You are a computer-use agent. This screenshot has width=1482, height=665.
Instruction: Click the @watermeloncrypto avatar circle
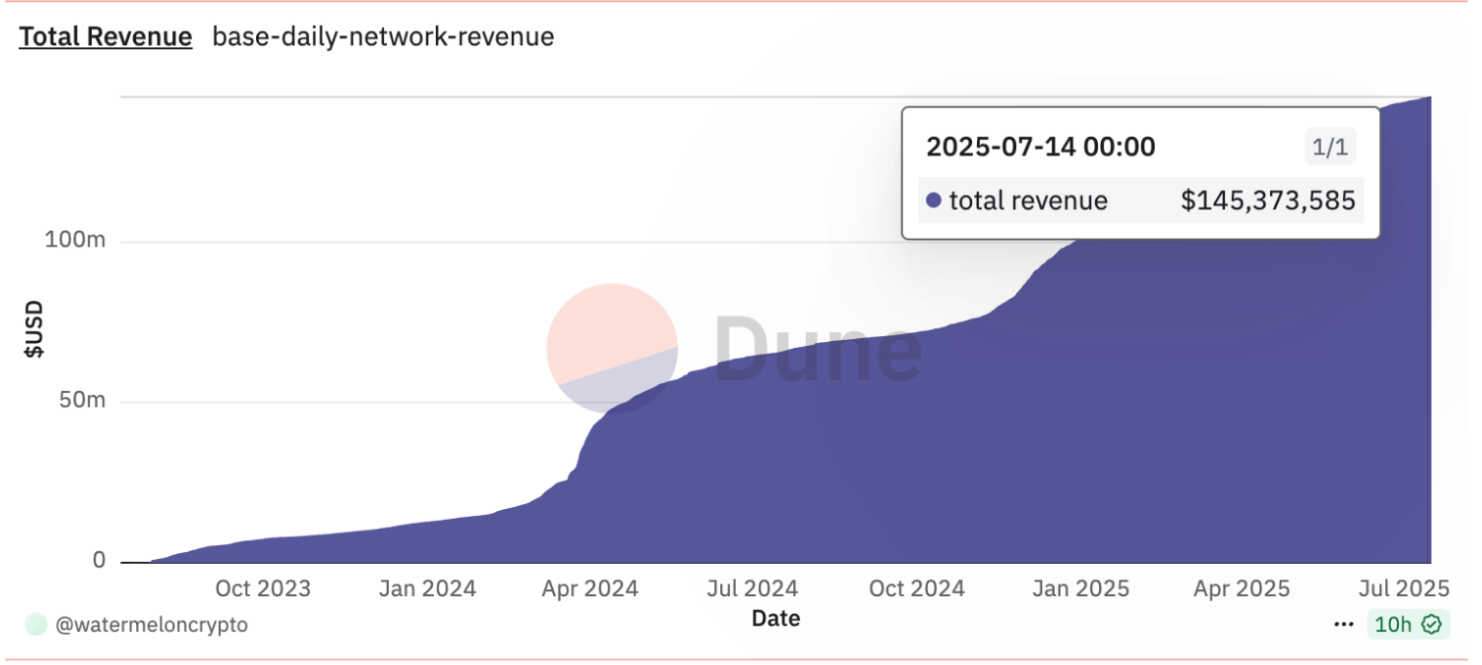coord(36,625)
